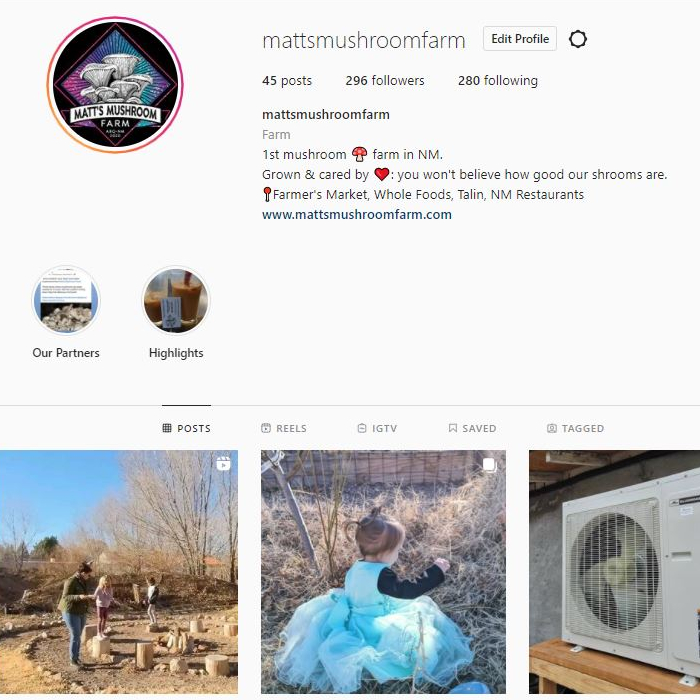
Task: Open the mattsmushroomfarm.com website link
Action: point(357,214)
